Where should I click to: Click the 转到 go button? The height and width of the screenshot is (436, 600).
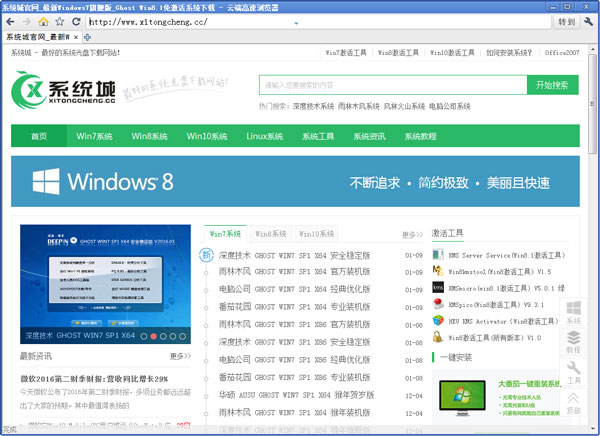[566, 22]
